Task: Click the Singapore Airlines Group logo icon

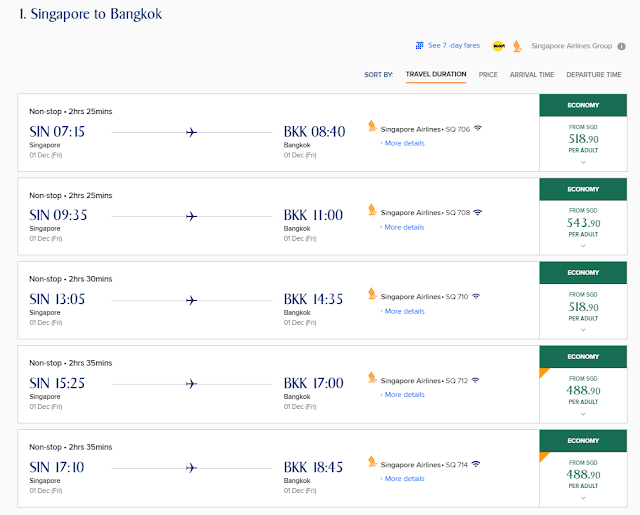Action: pos(517,45)
